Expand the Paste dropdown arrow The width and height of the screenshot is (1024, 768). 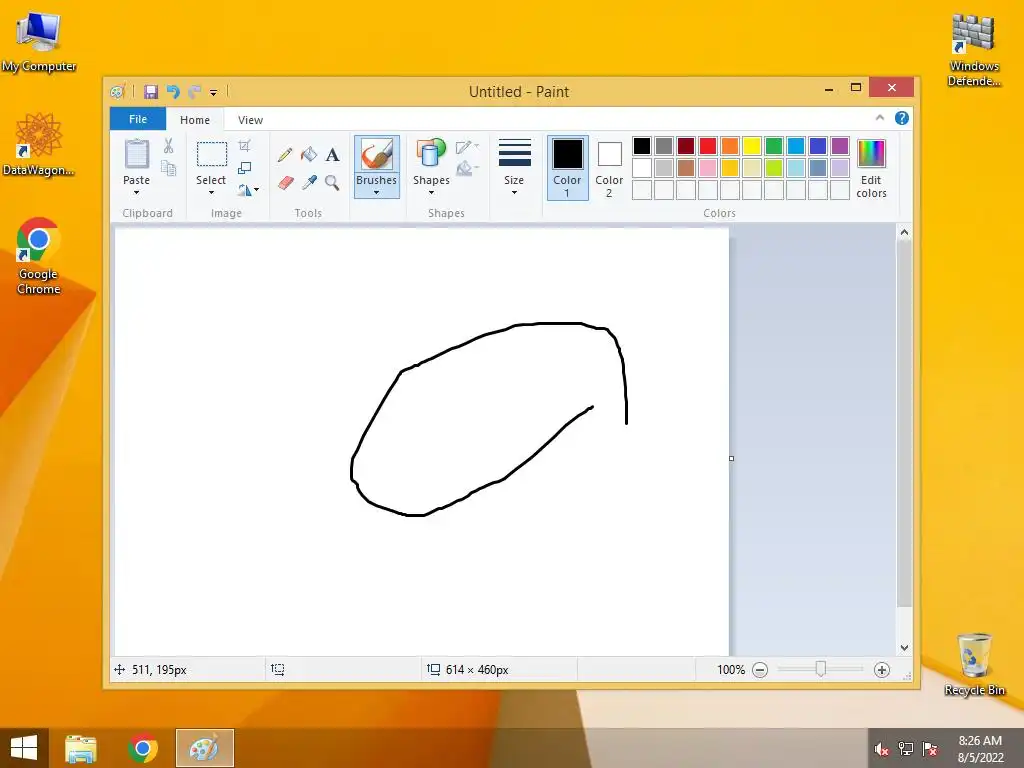136,193
